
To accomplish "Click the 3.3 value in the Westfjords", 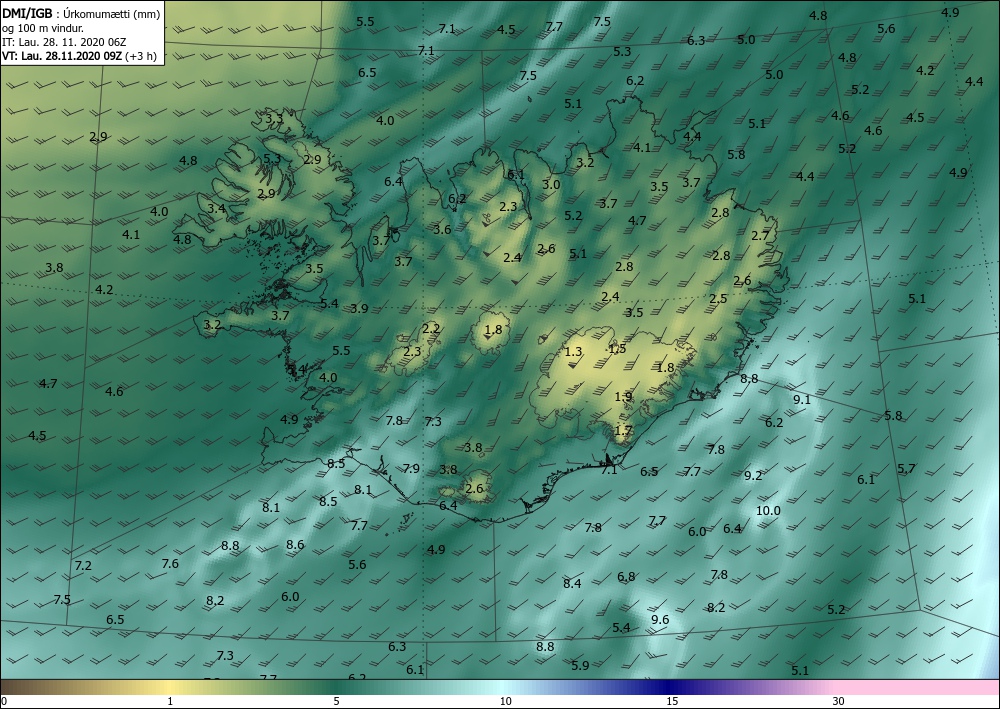I will (274, 119).
